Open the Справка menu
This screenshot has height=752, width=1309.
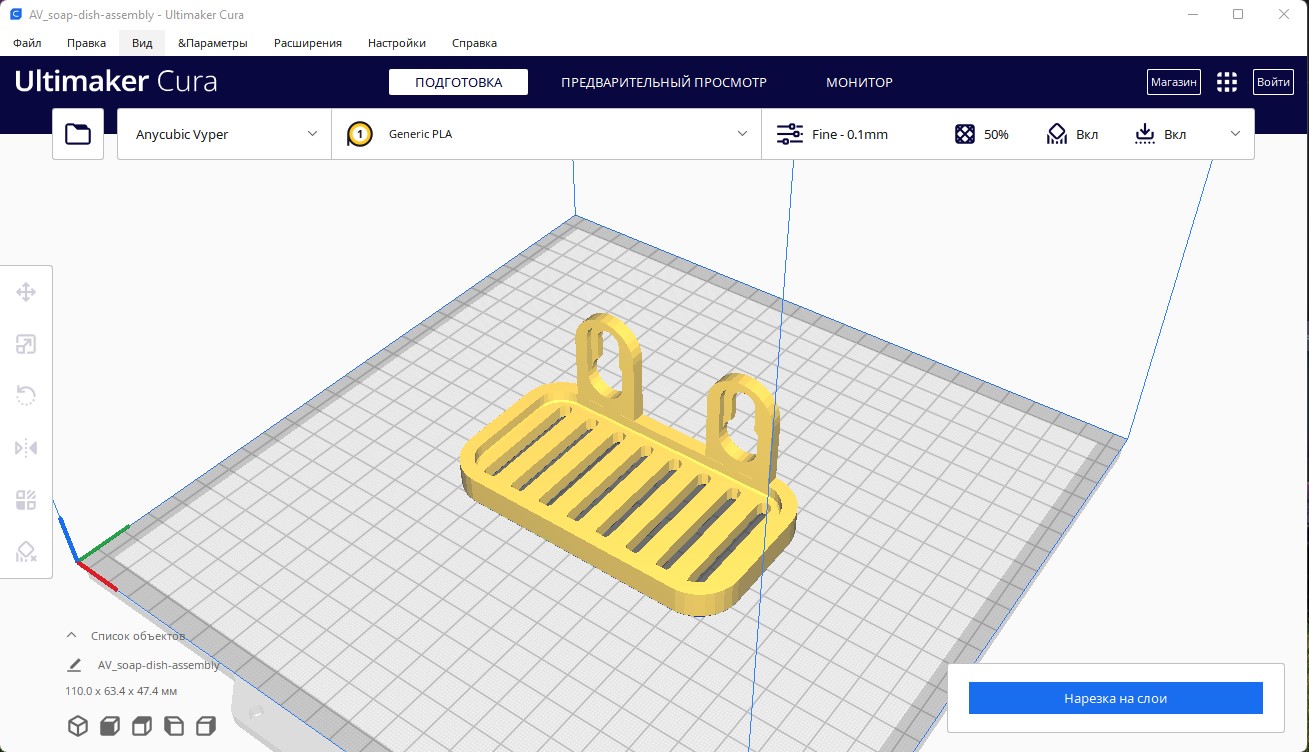pos(474,43)
